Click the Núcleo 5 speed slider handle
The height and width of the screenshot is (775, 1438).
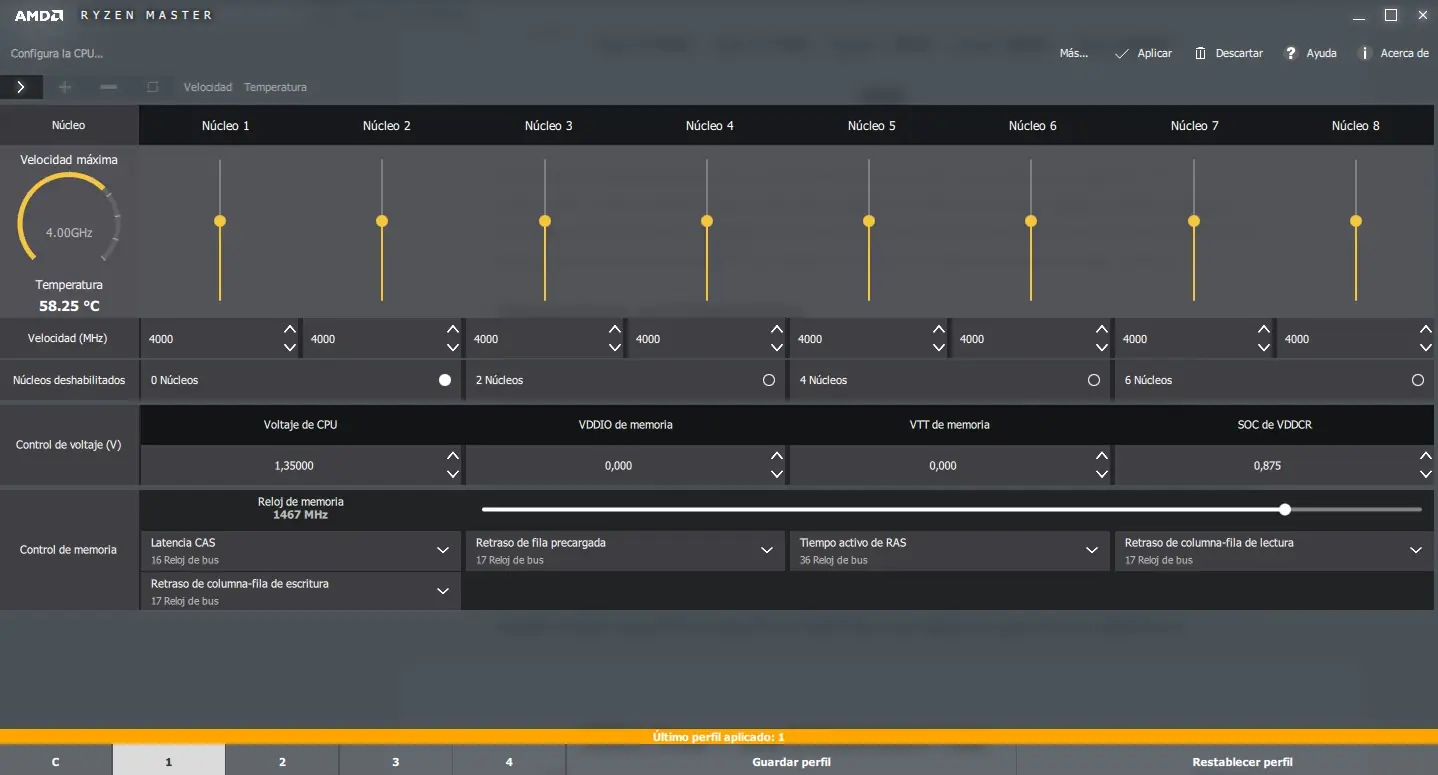[x=869, y=221]
